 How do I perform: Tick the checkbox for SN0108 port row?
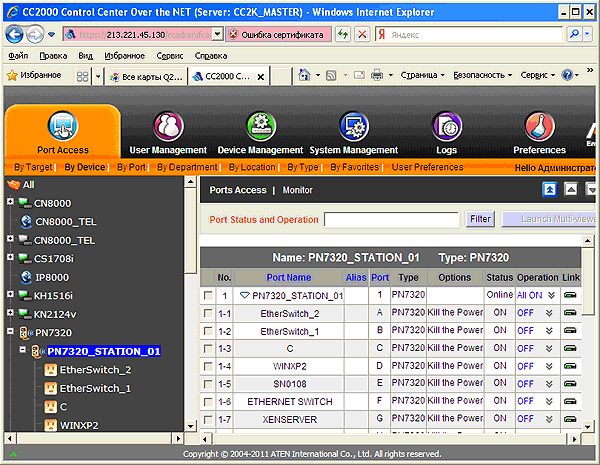coord(208,383)
